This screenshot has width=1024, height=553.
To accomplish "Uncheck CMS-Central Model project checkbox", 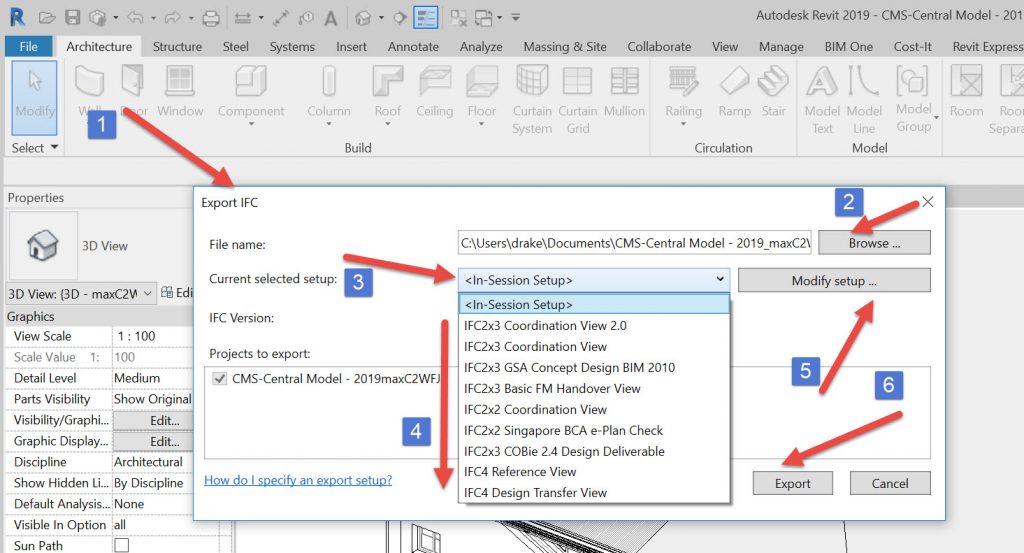I will (220, 379).
